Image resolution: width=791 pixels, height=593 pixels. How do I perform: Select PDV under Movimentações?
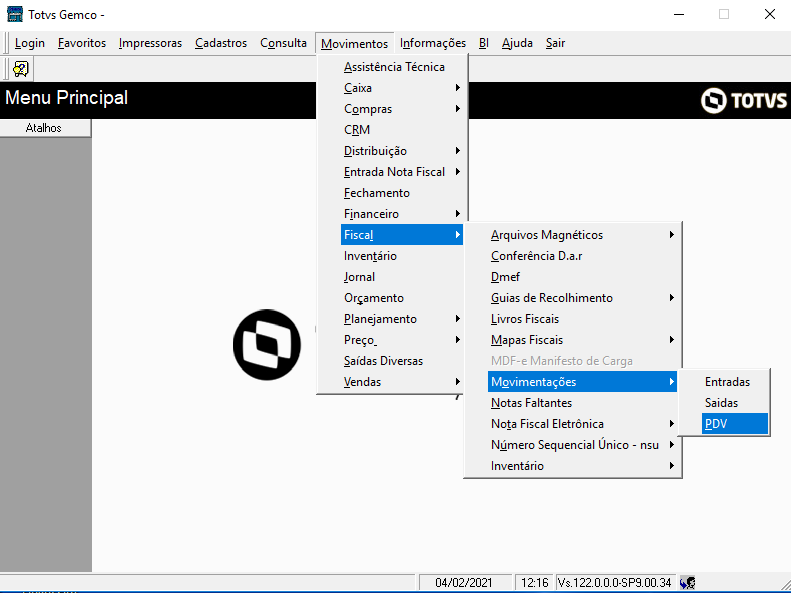[x=735, y=424]
